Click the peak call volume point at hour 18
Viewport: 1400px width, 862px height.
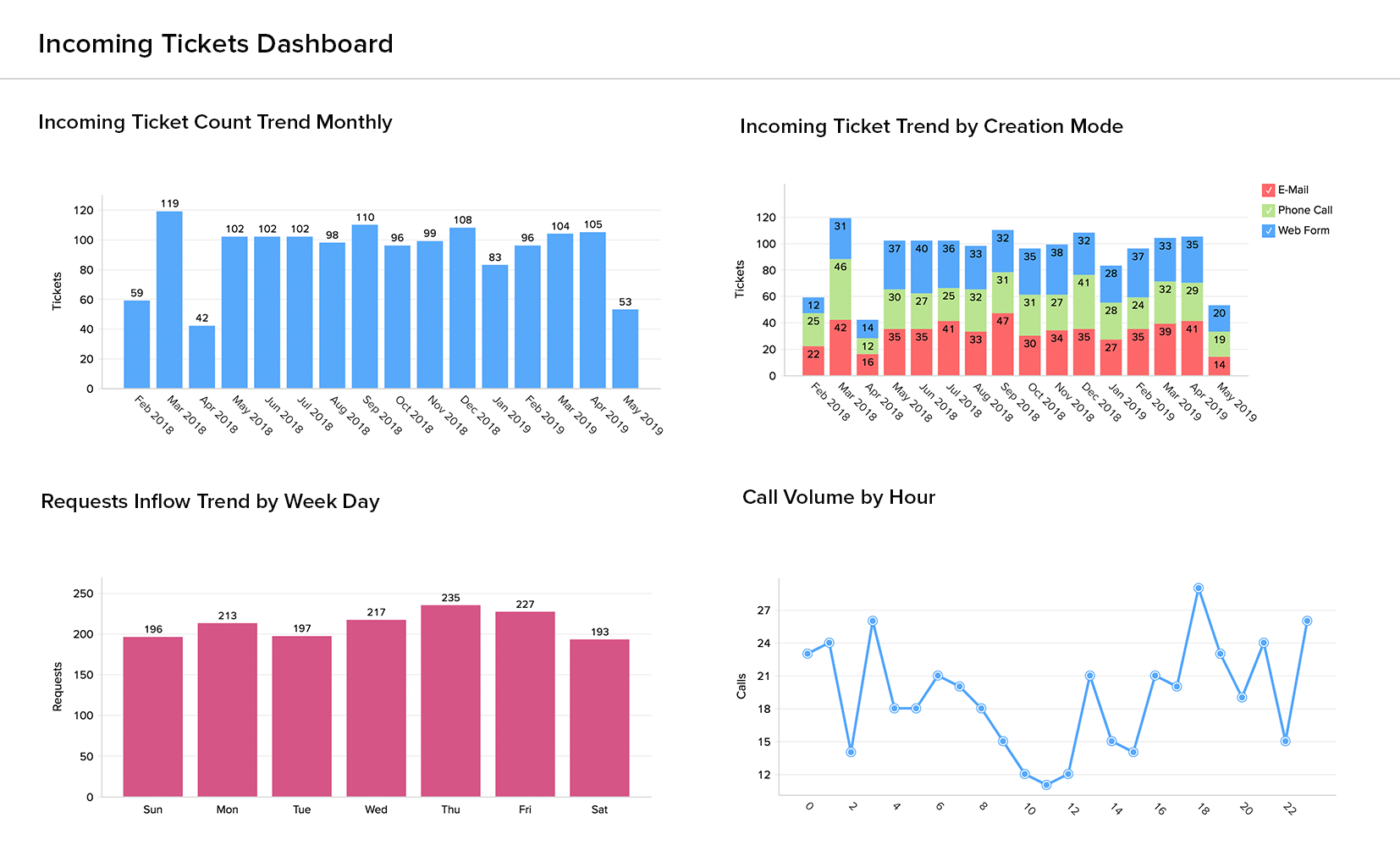click(x=1199, y=588)
